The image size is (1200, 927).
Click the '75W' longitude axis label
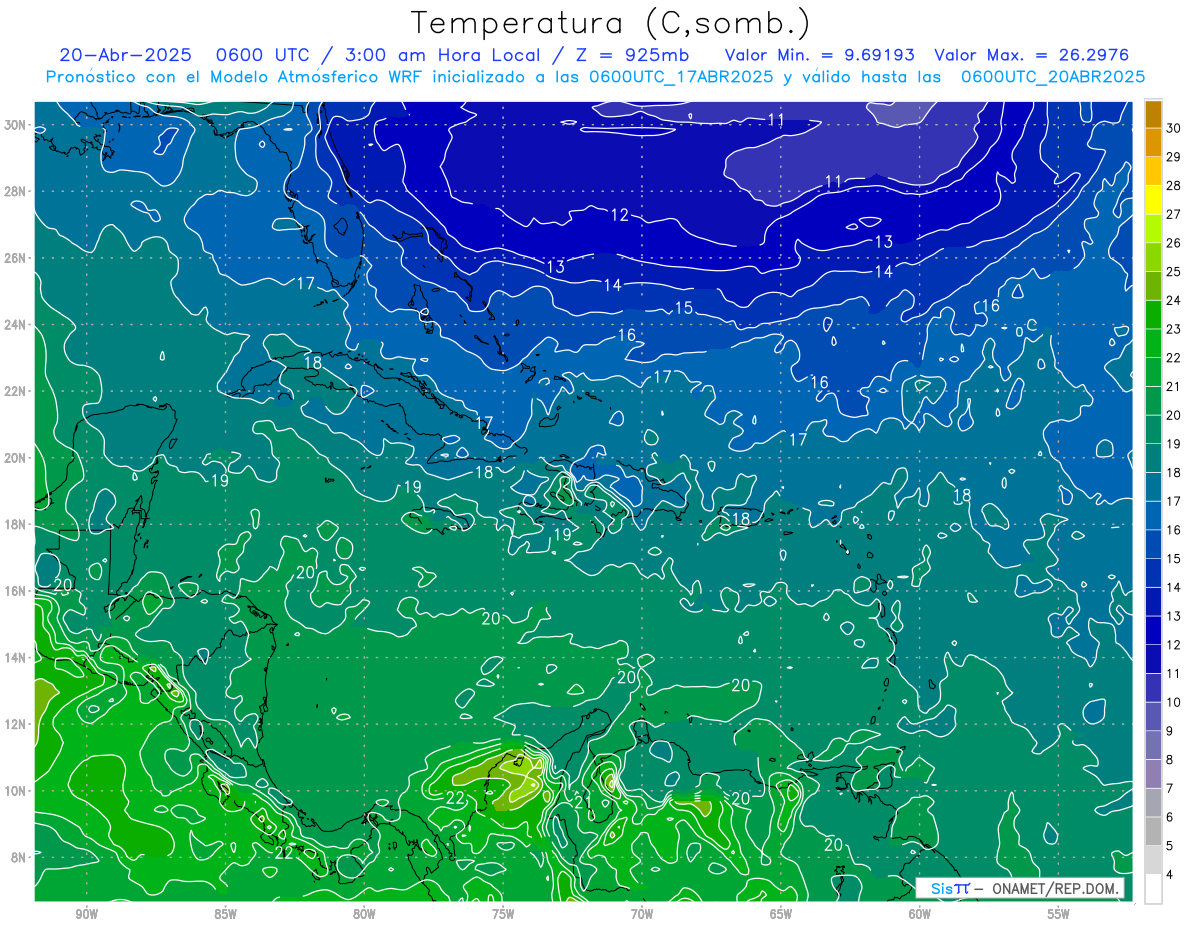pyautogui.click(x=503, y=914)
